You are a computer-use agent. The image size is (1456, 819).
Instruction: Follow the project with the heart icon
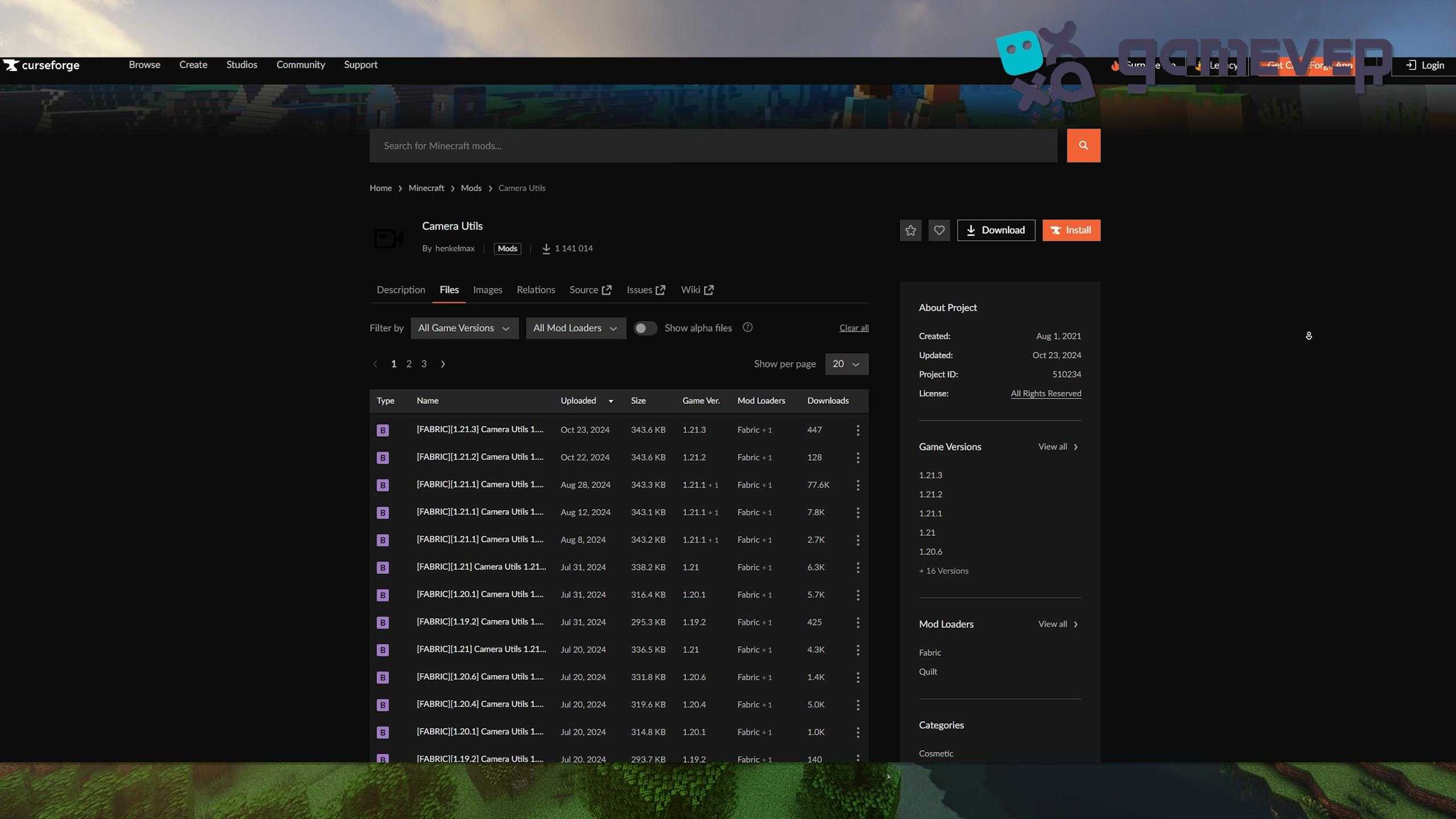tap(939, 230)
